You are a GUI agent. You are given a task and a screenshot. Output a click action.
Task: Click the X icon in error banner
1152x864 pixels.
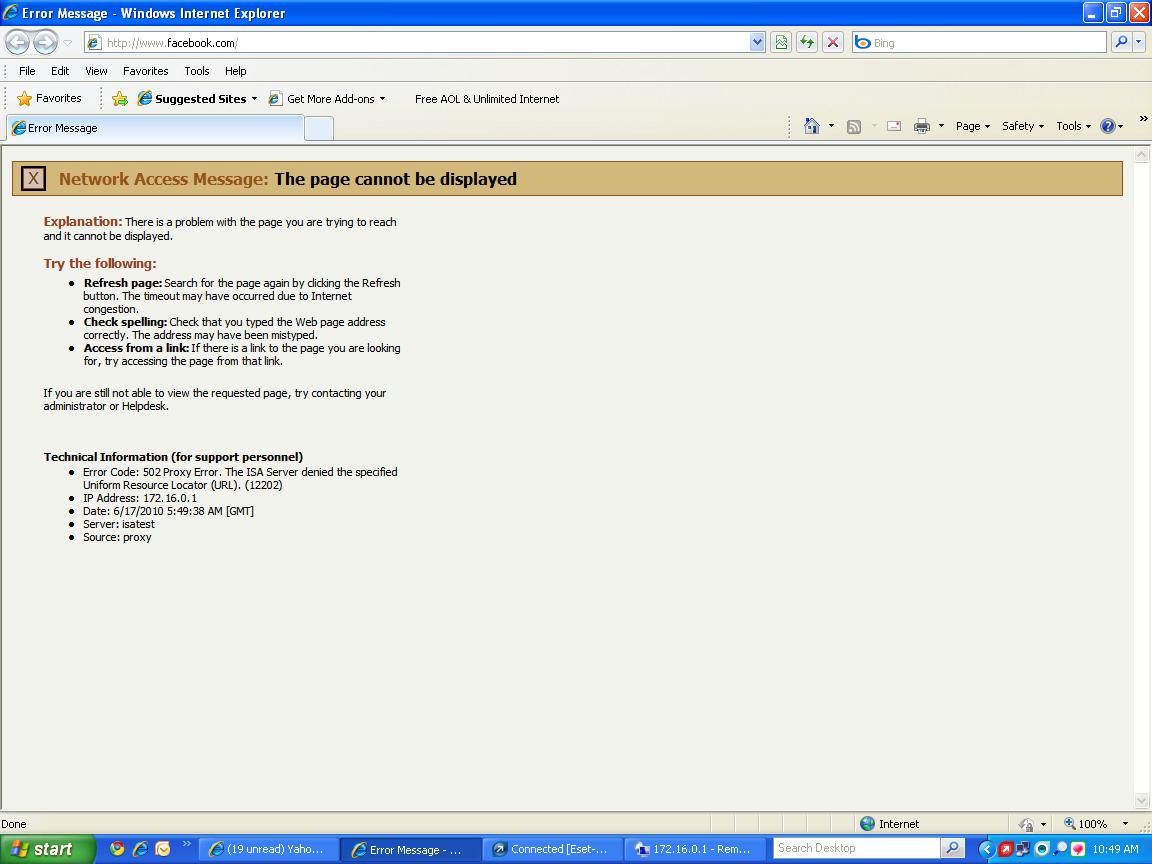[x=33, y=179]
